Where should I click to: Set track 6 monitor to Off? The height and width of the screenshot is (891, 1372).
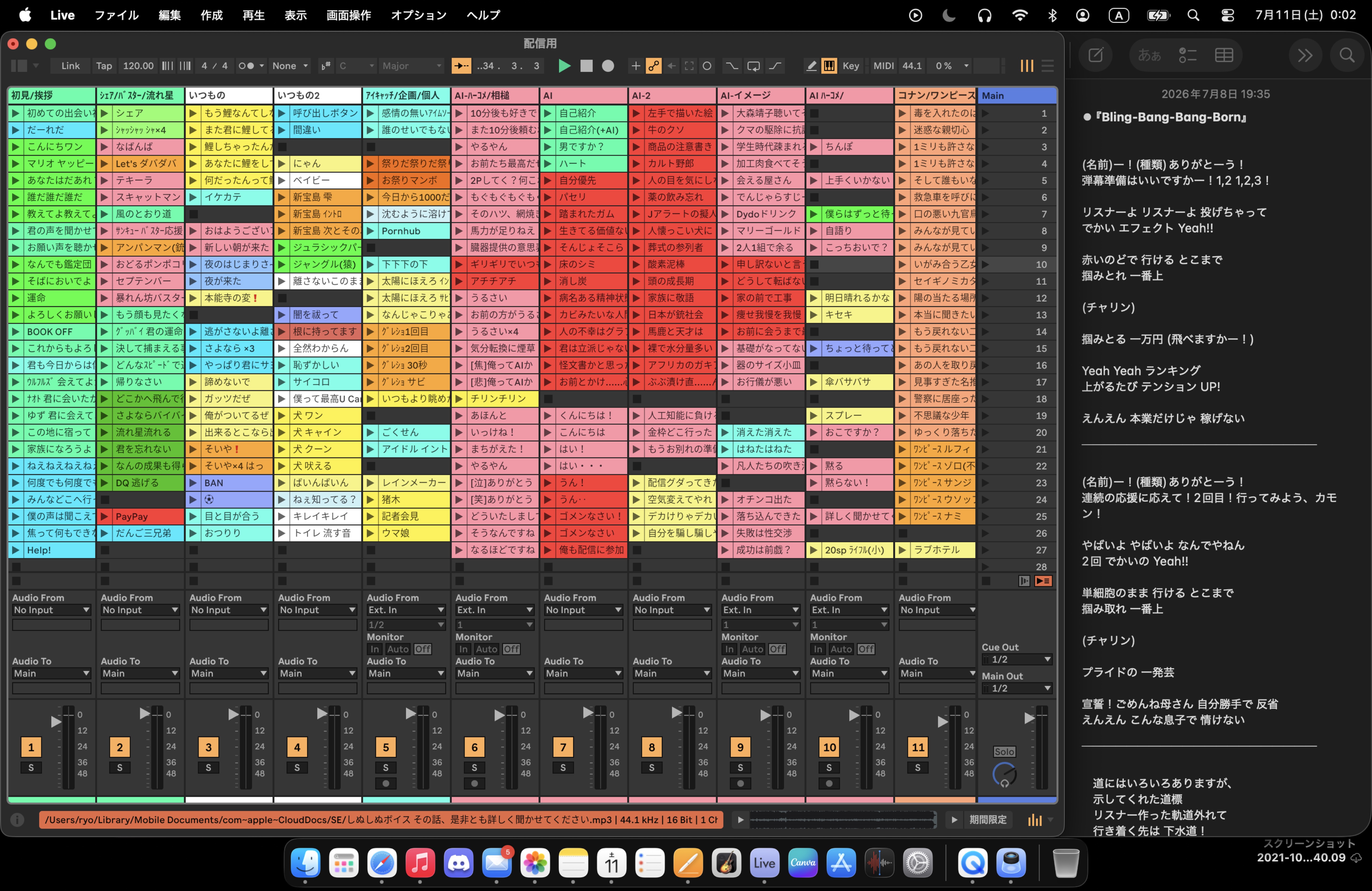pos(511,649)
